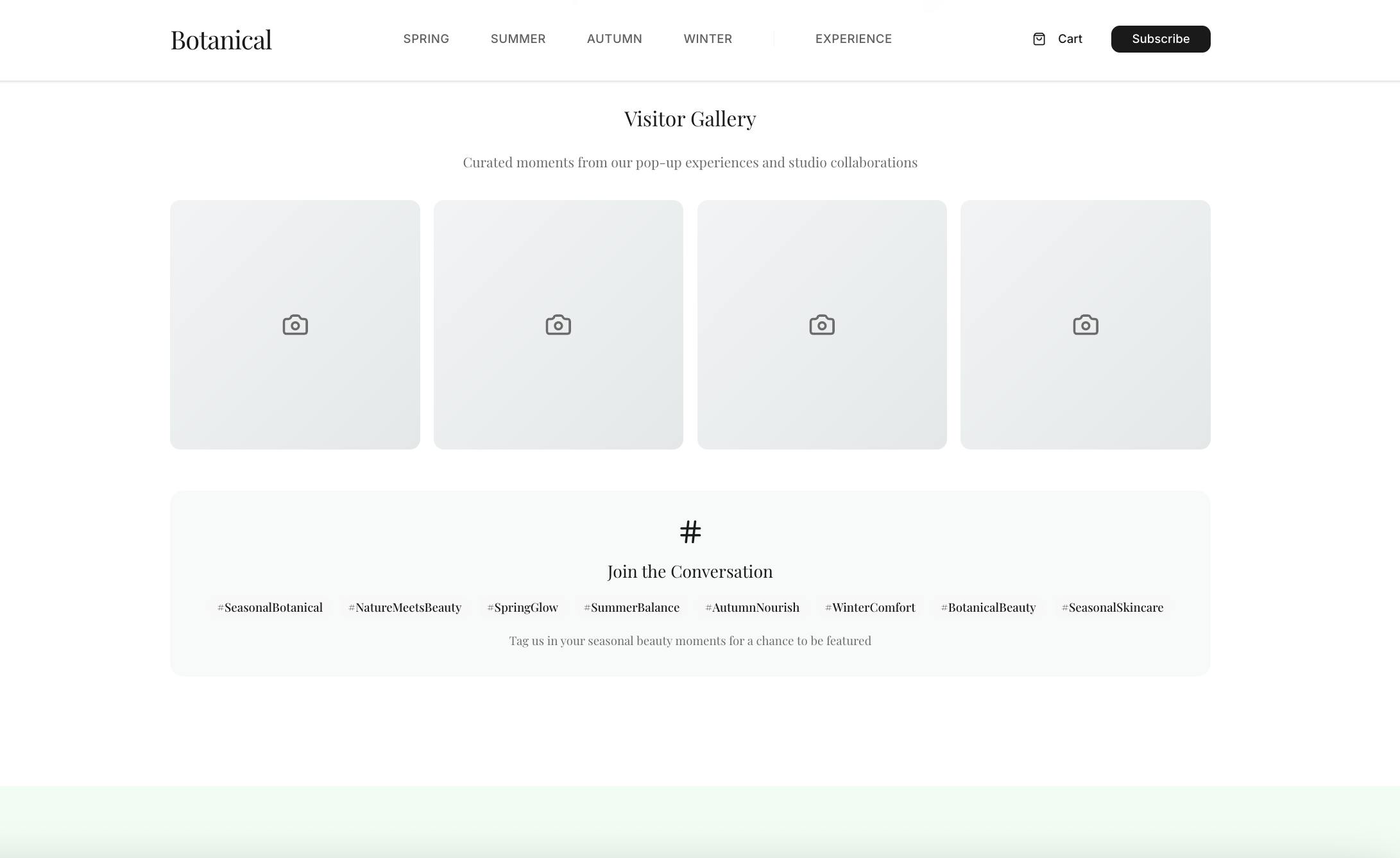Click the Subscribe button
Screen dimensions: 1400x858
click(1161, 39)
